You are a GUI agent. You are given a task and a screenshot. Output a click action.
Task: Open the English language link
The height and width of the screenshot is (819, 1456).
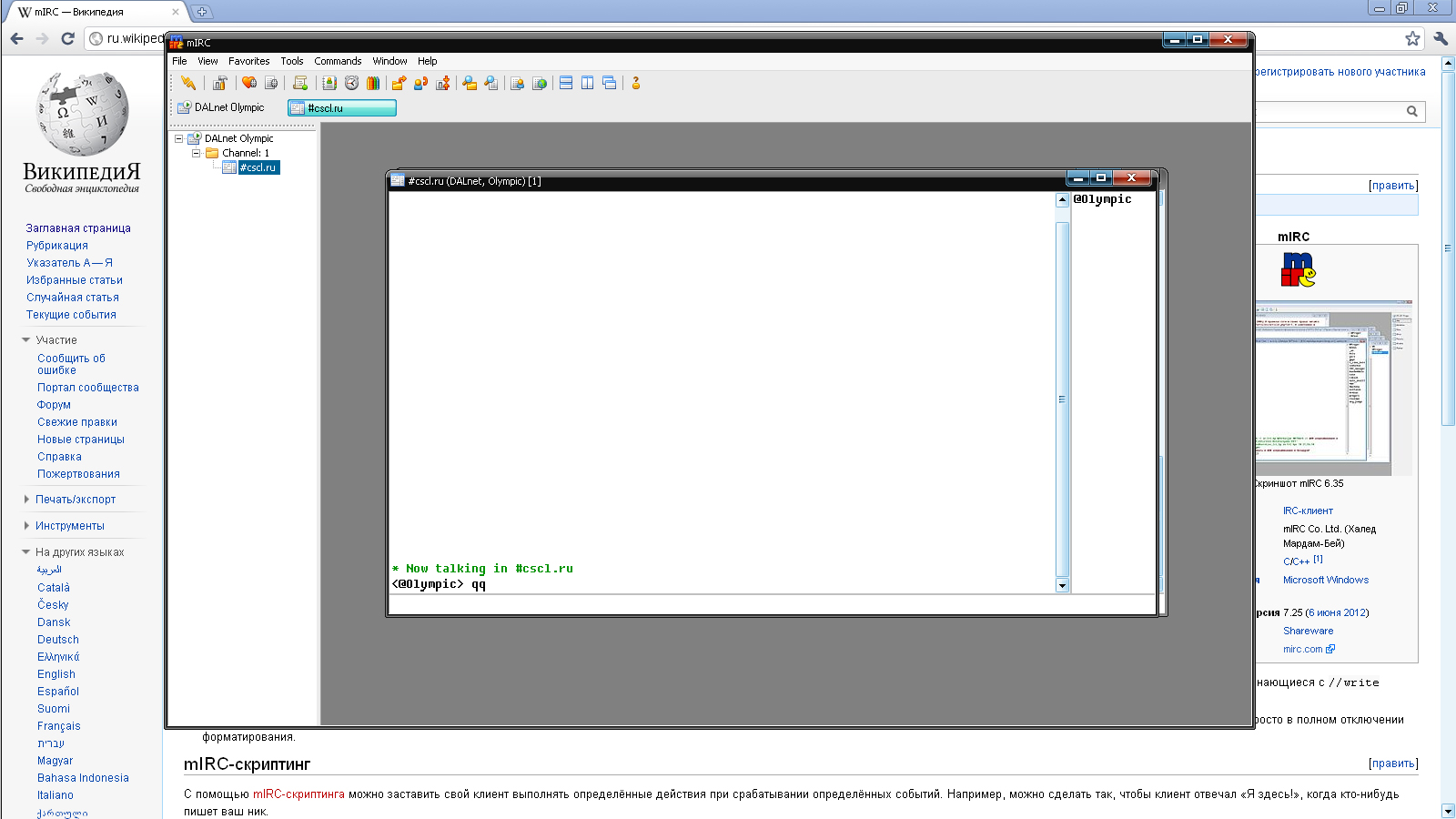tap(56, 674)
